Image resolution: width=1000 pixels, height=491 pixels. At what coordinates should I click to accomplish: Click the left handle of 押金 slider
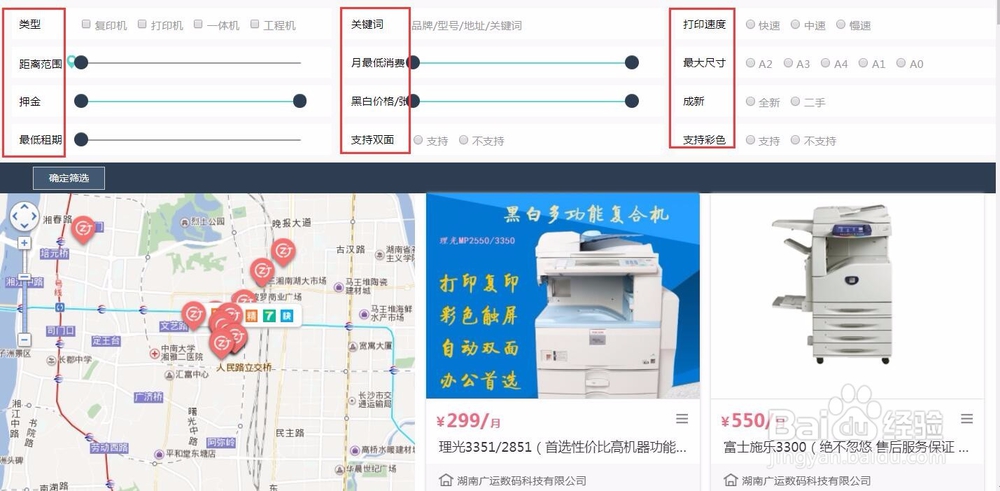pyautogui.click(x=81, y=101)
